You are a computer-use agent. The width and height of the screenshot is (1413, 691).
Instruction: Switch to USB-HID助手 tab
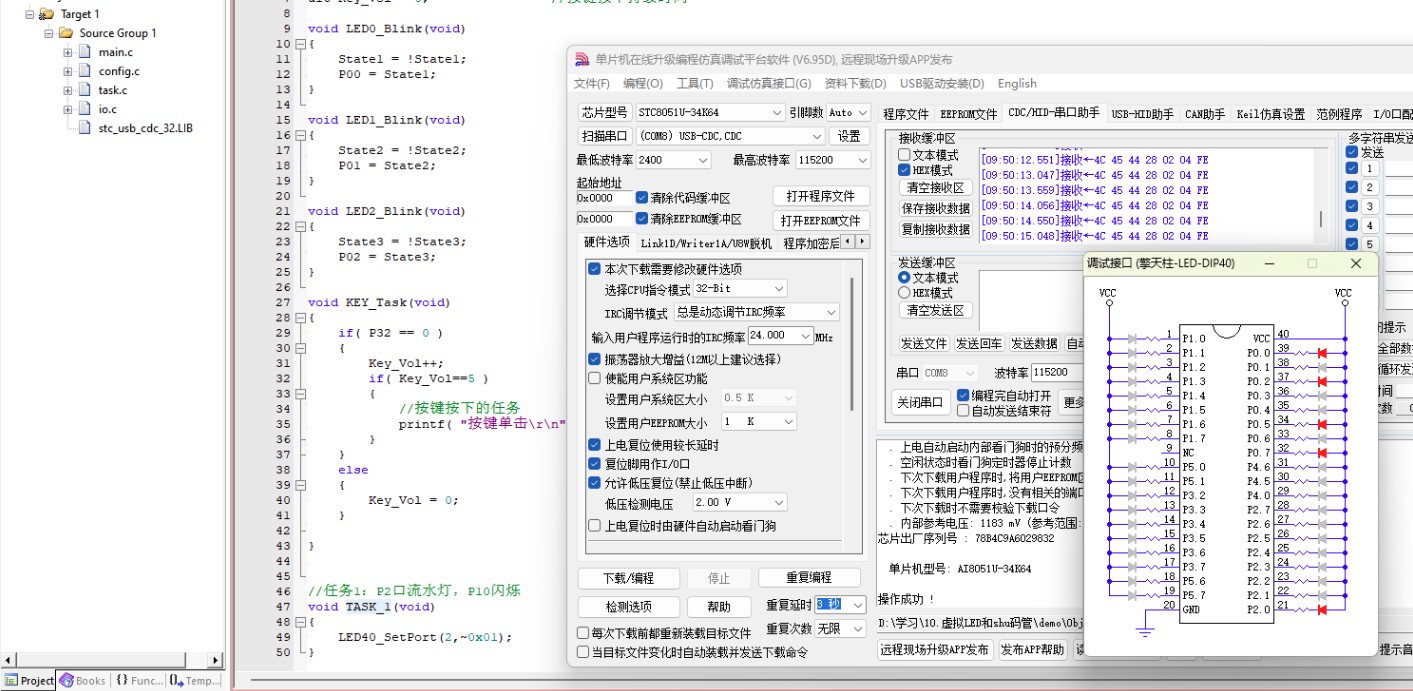(x=1142, y=114)
